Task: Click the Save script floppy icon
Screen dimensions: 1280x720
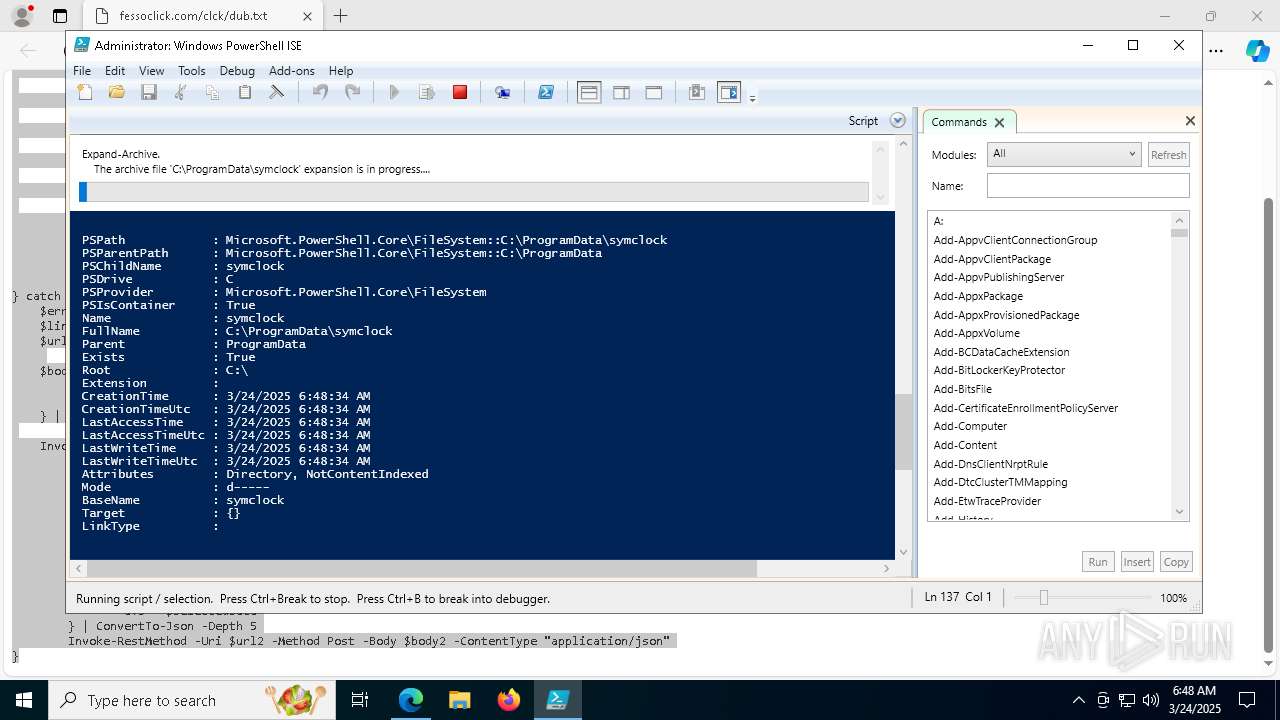Action: [x=149, y=92]
